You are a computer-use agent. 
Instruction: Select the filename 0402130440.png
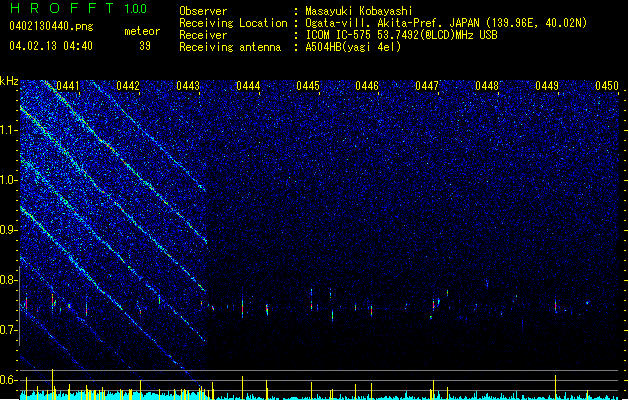coord(51,26)
